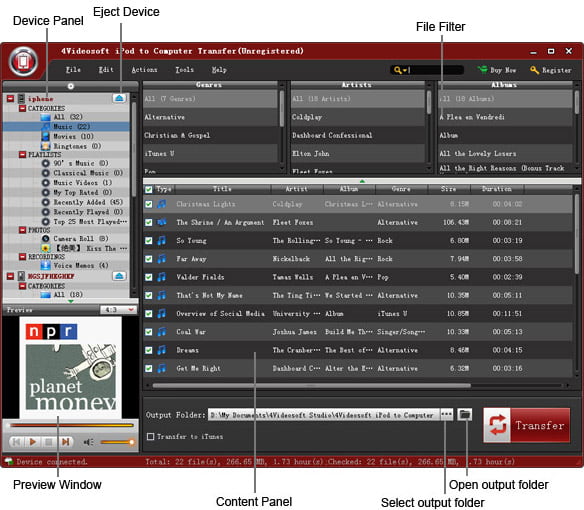Open the Edit menu
The width and height of the screenshot is (584, 510).
(106, 70)
